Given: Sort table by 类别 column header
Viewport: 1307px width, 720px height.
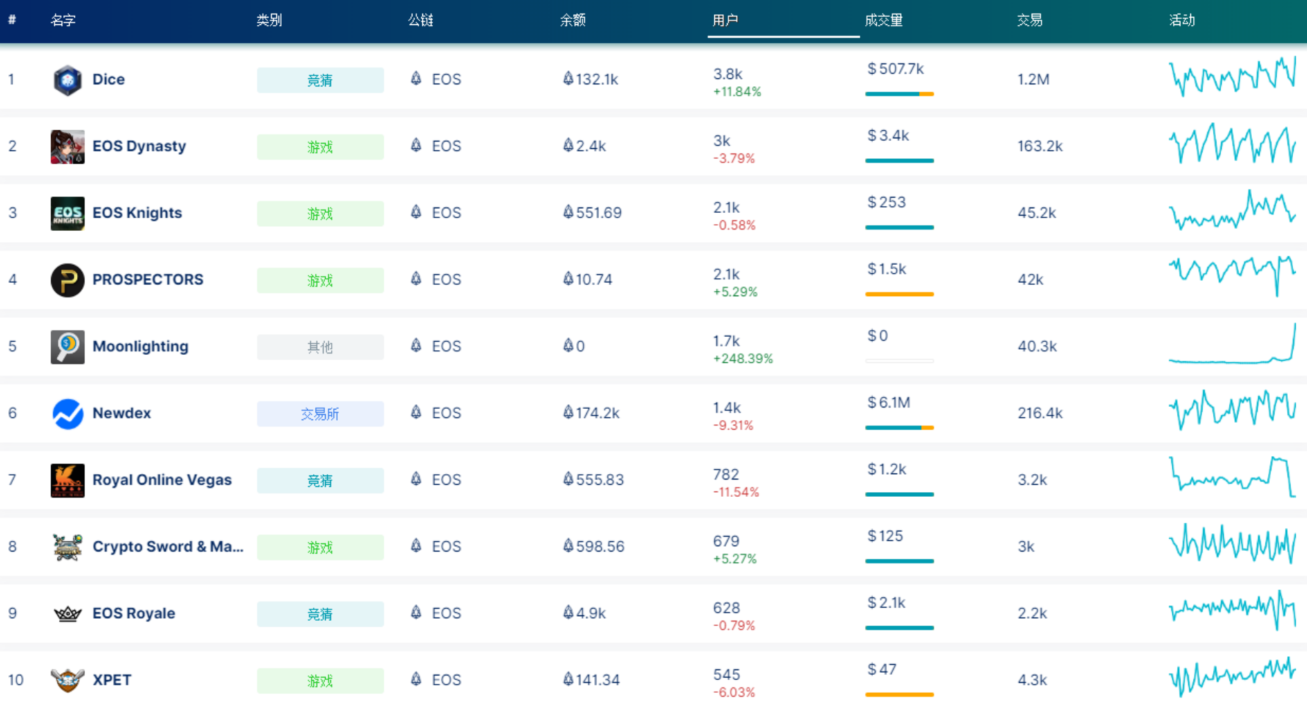Looking at the screenshot, I should (269, 20).
